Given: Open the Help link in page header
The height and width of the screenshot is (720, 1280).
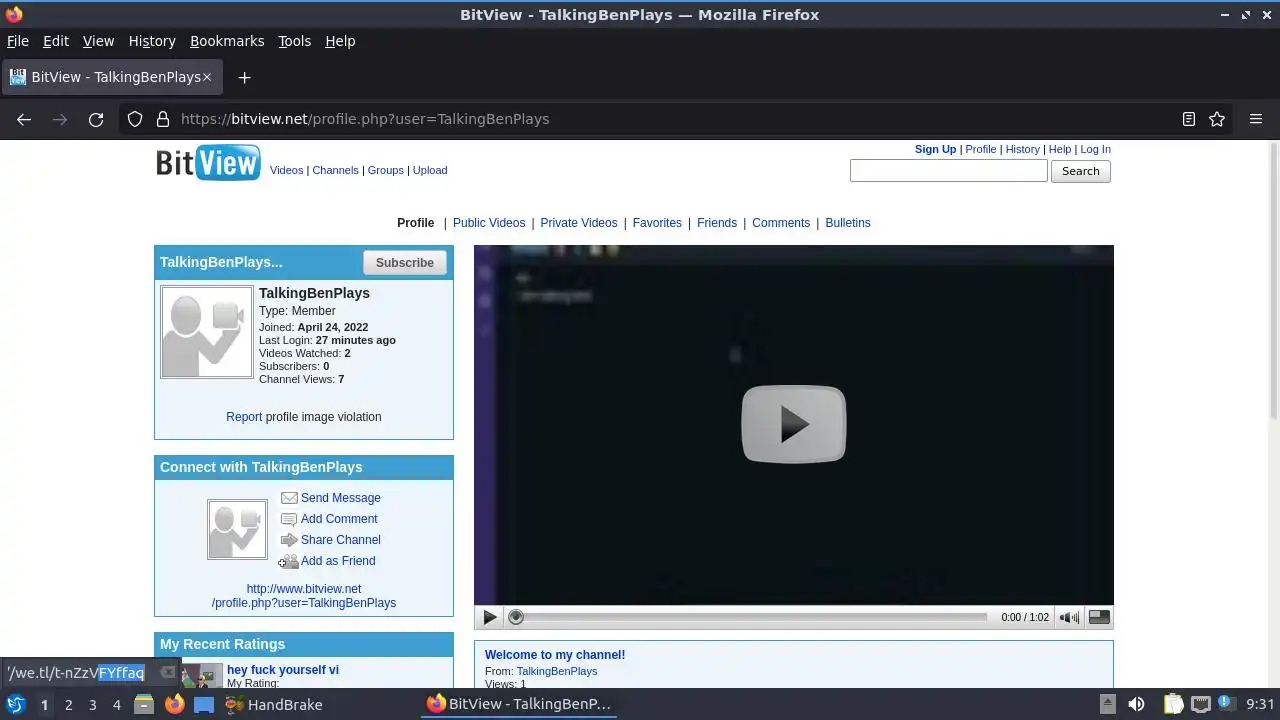Looking at the screenshot, I should point(1059,149).
